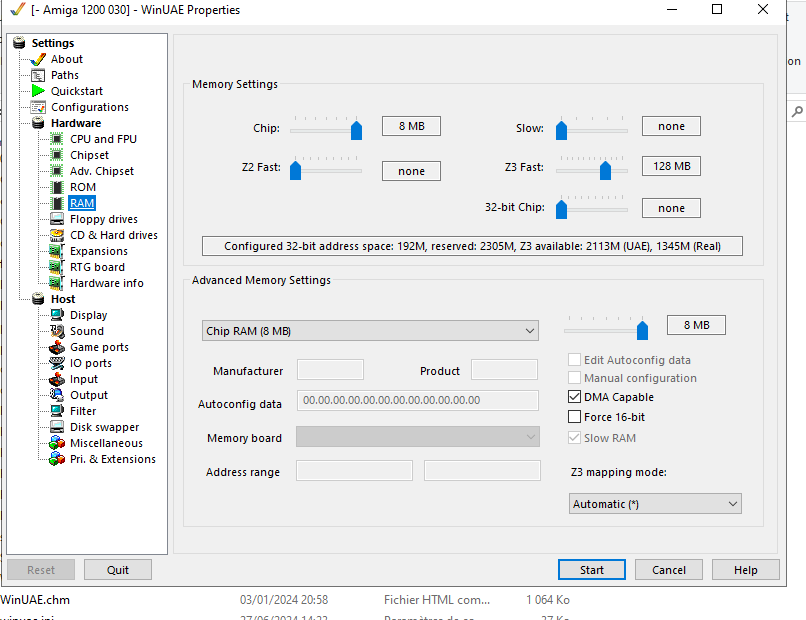The height and width of the screenshot is (620, 806).
Task: Click the Hardware disk icon
Action: pos(38,123)
